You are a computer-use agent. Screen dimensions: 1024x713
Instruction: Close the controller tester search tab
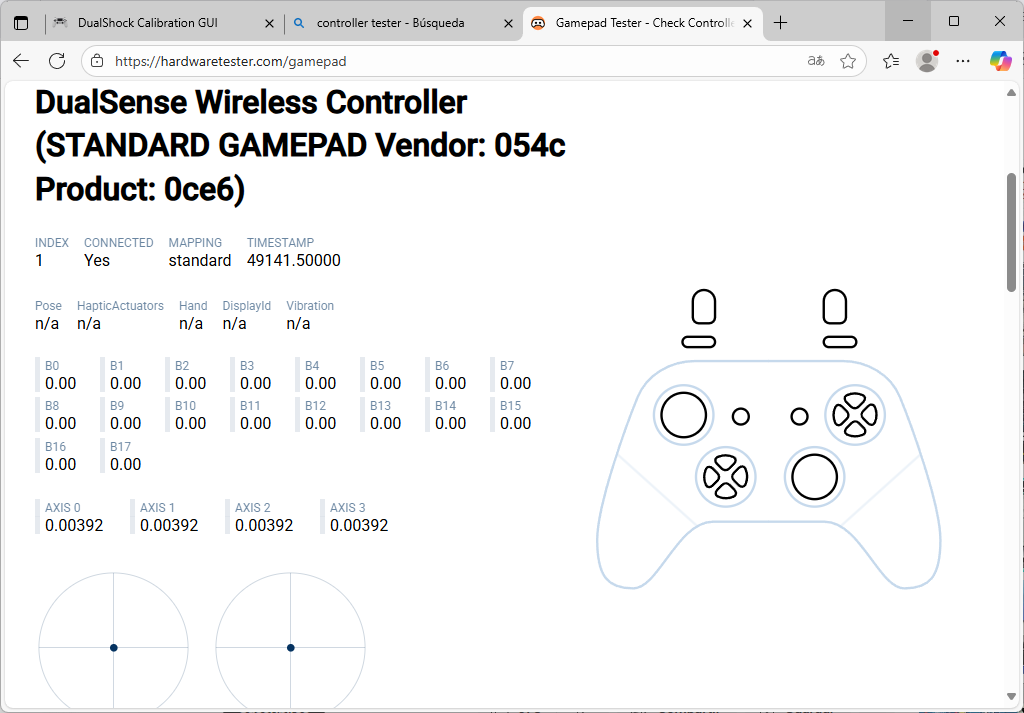pyautogui.click(x=509, y=23)
